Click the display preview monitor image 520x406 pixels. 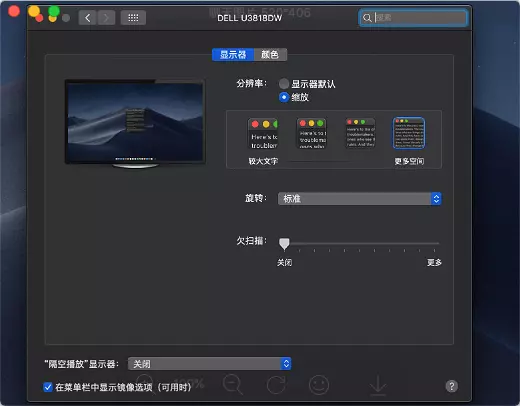pyautogui.click(x=135, y=123)
